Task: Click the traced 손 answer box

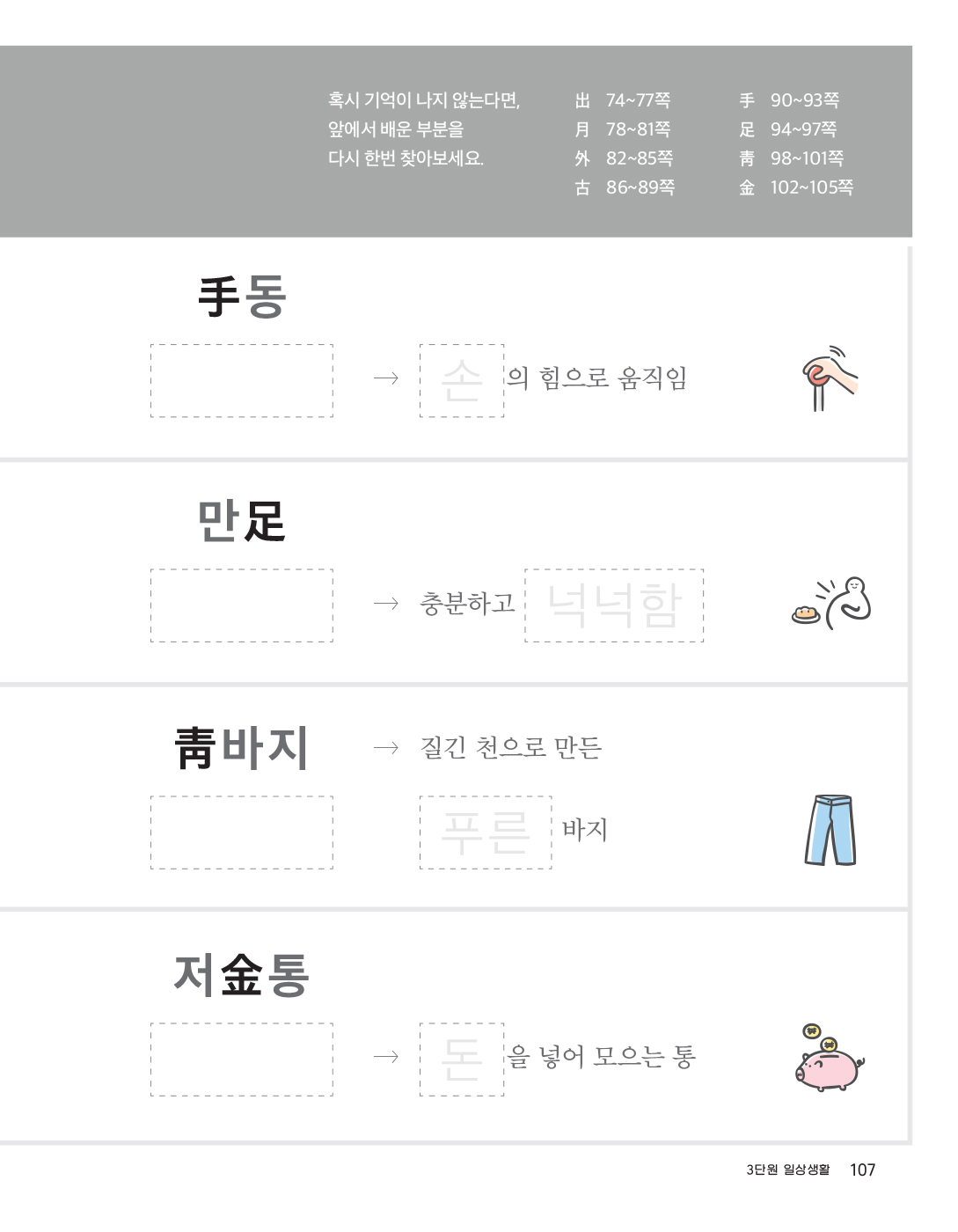Action: tap(462, 381)
